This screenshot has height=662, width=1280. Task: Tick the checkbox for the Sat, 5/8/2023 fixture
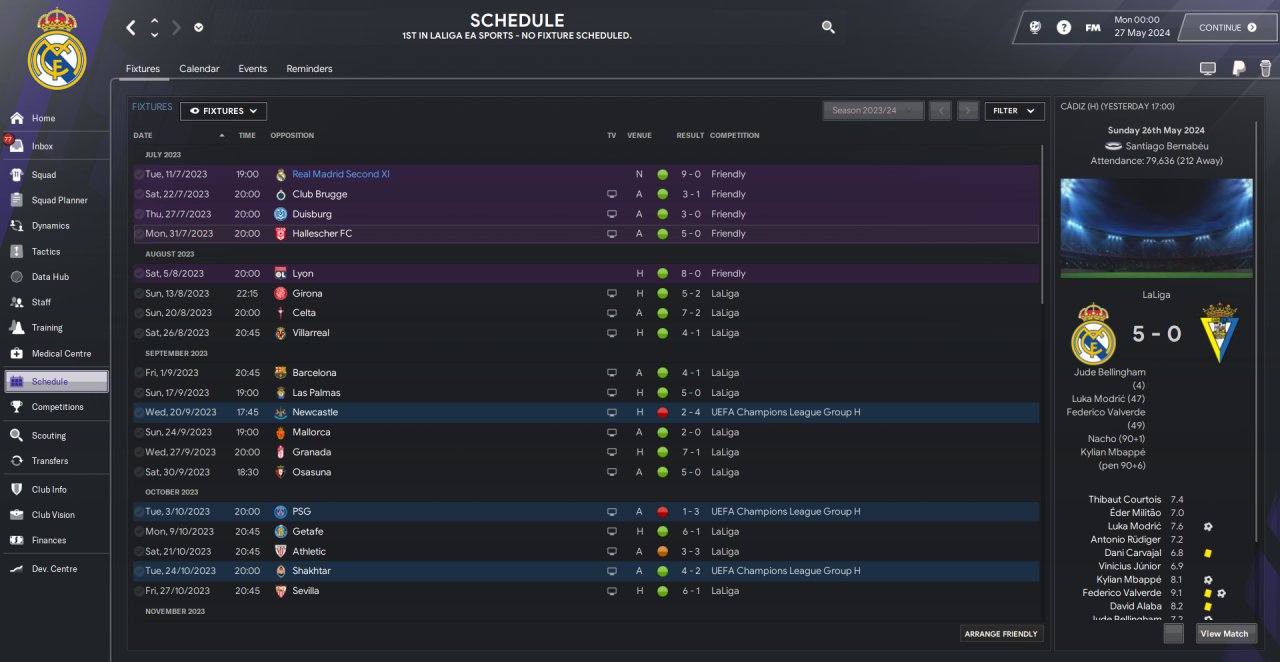click(139, 273)
